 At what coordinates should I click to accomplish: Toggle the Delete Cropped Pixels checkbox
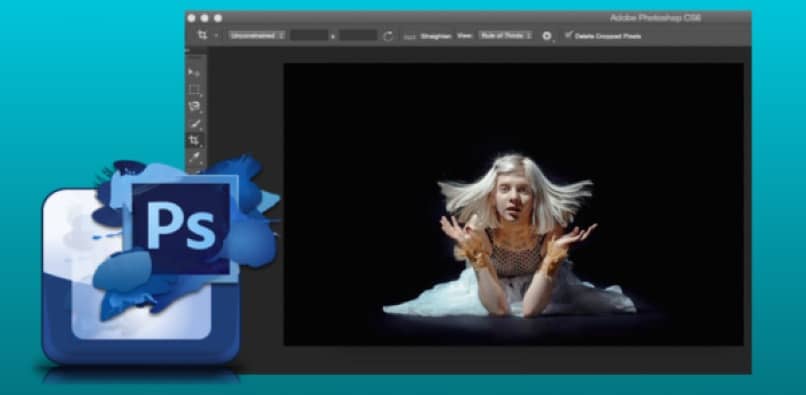[569, 35]
